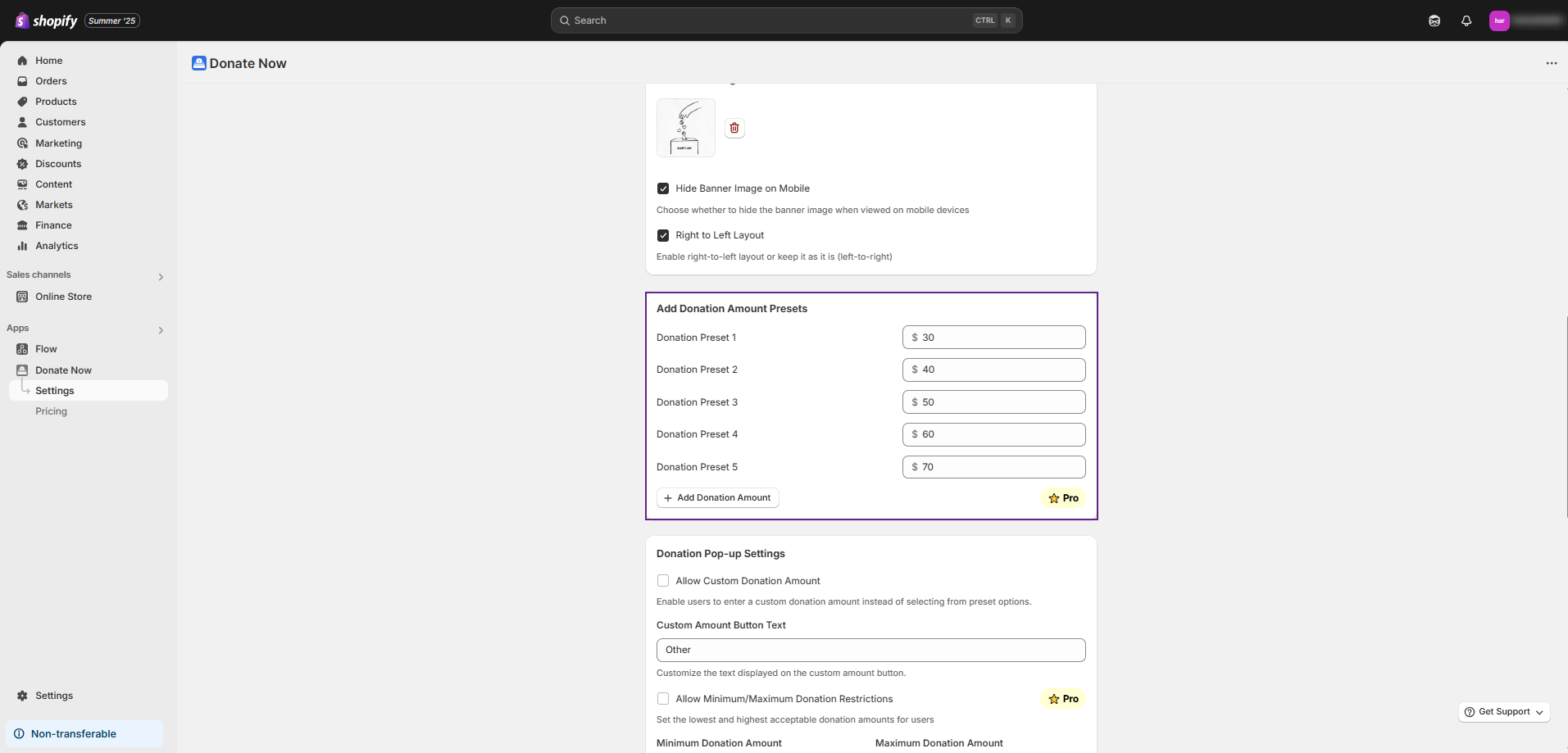The width and height of the screenshot is (1568, 753).
Task: Edit Donation Preset 5 amount field
Action: tap(994, 467)
